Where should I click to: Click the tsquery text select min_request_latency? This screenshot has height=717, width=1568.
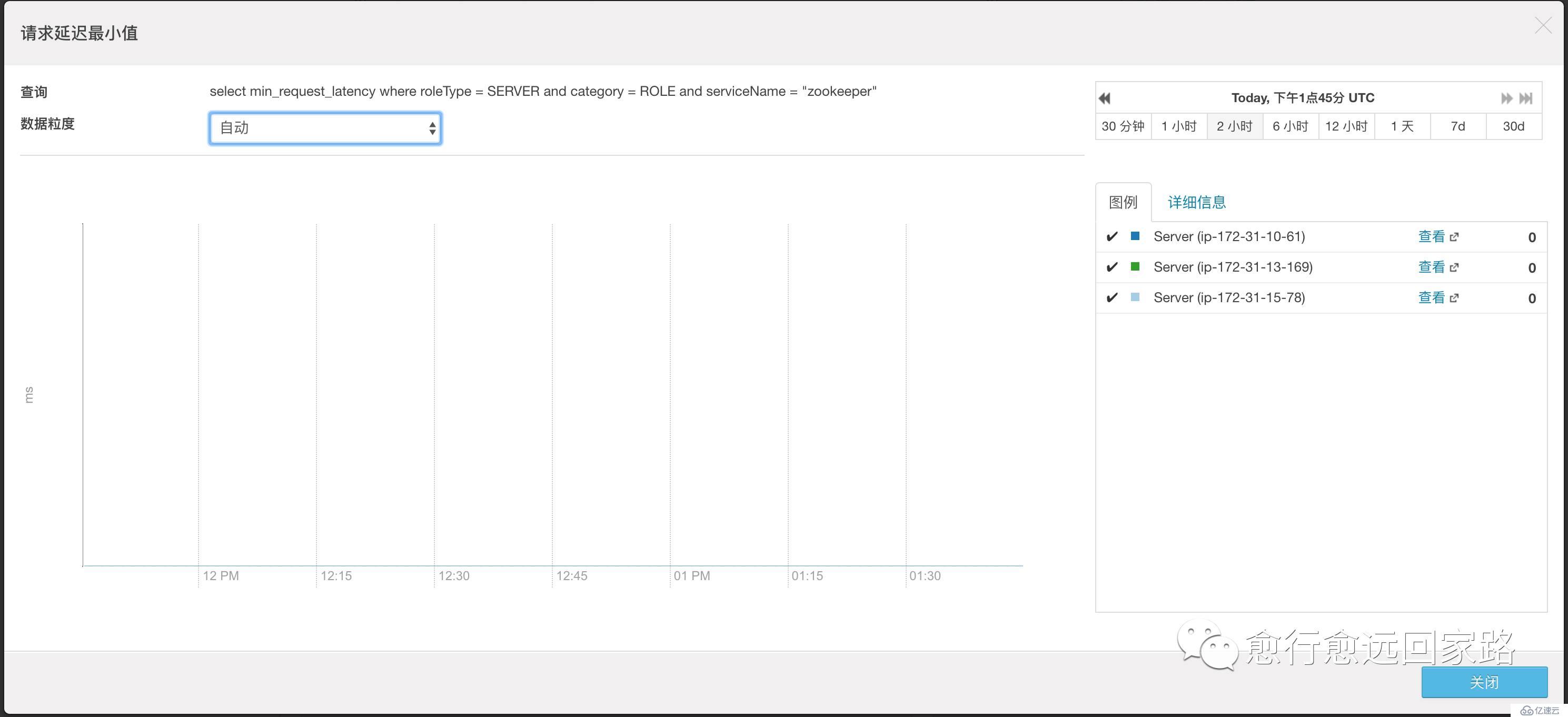[543, 91]
